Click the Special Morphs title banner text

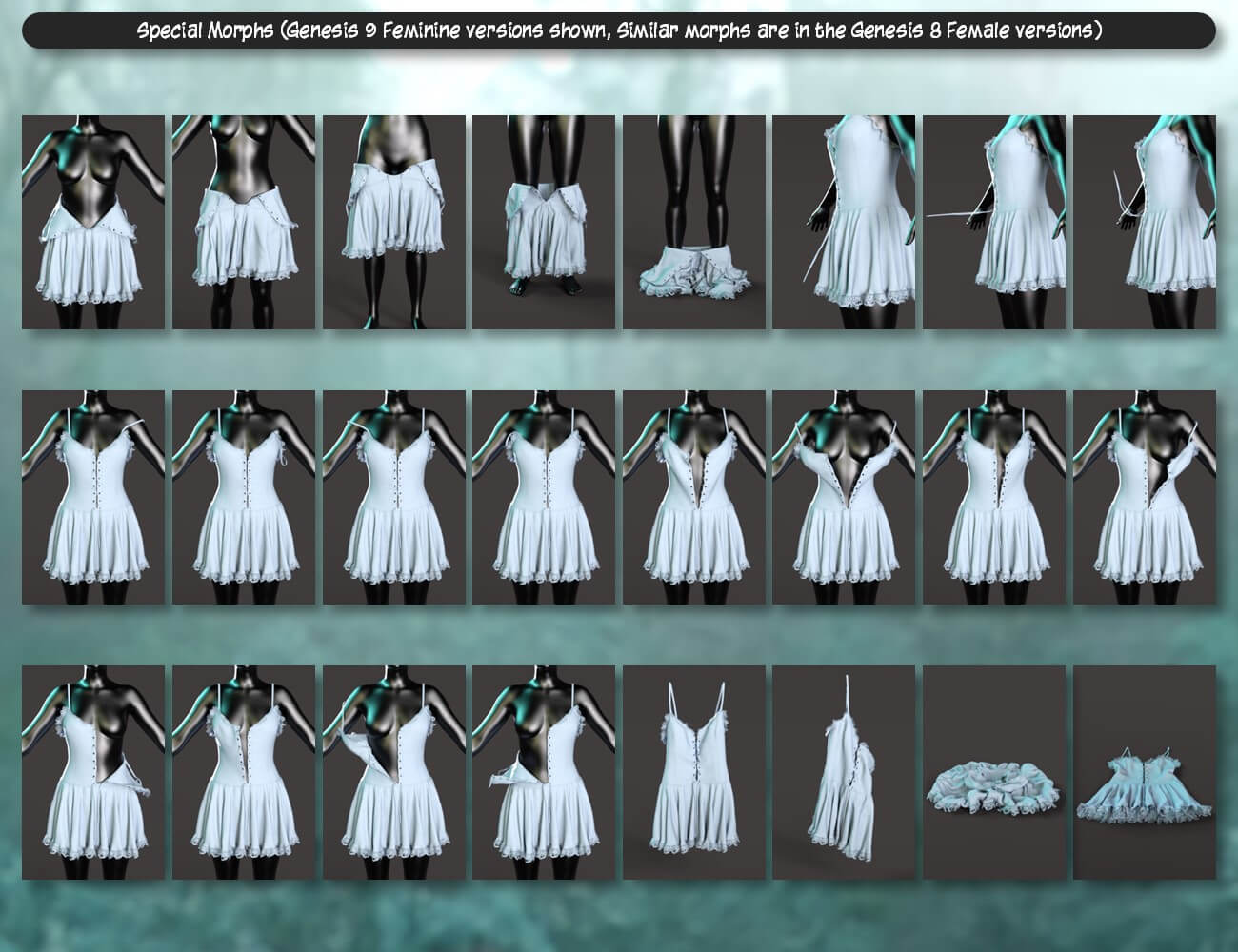click(x=619, y=30)
